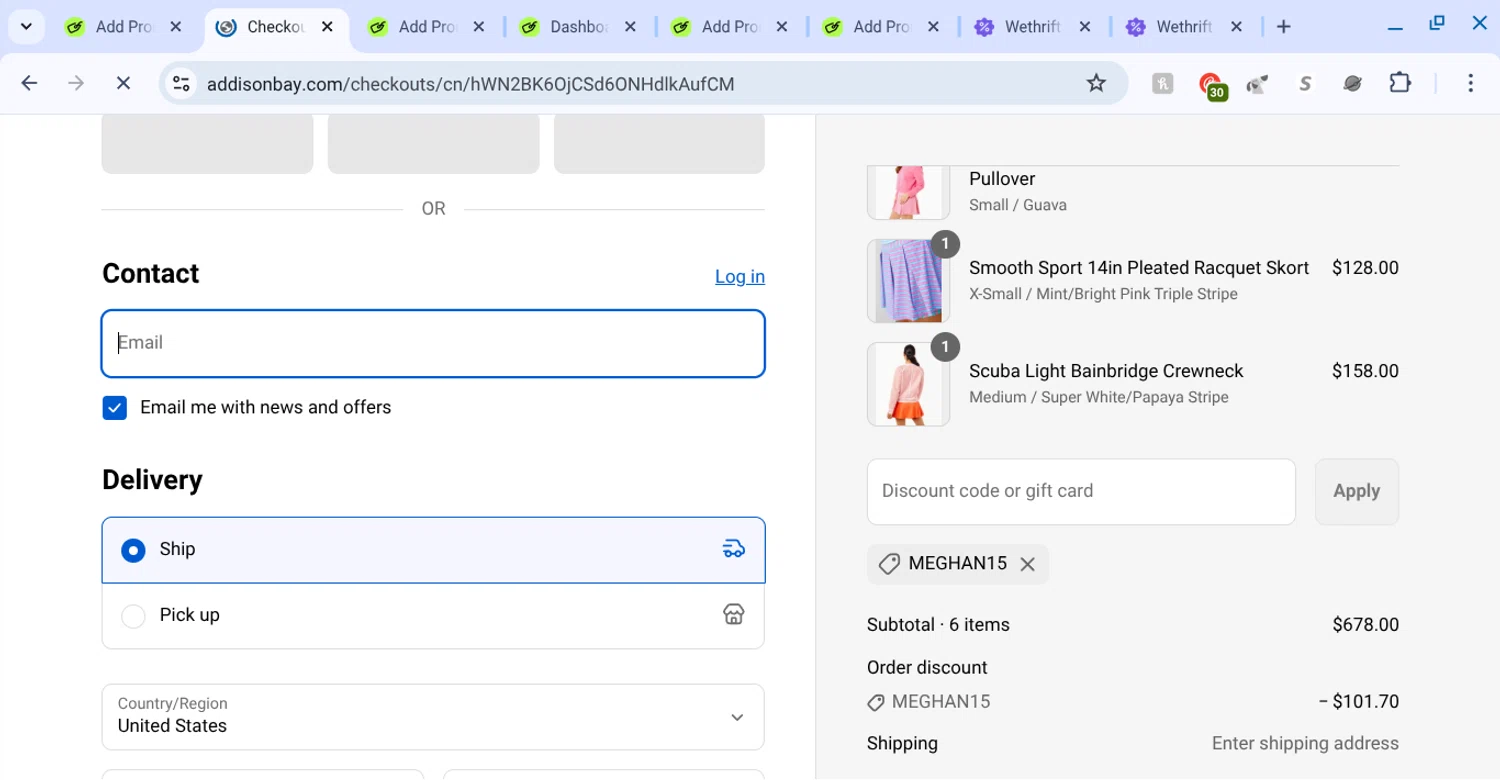The width and height of the screenshot is (1500, 780).
Task: Click the planet extension icon
Action: 1352,84
